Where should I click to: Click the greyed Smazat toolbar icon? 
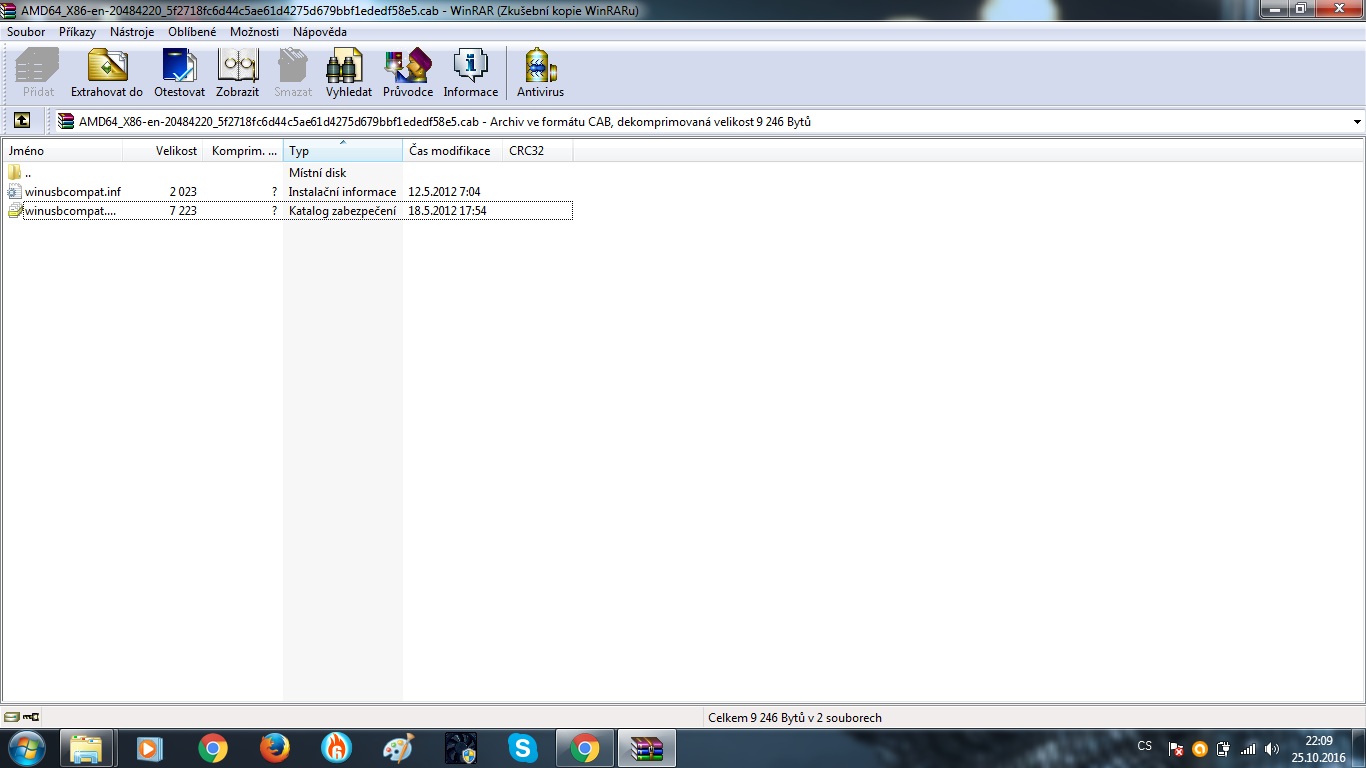293,66
